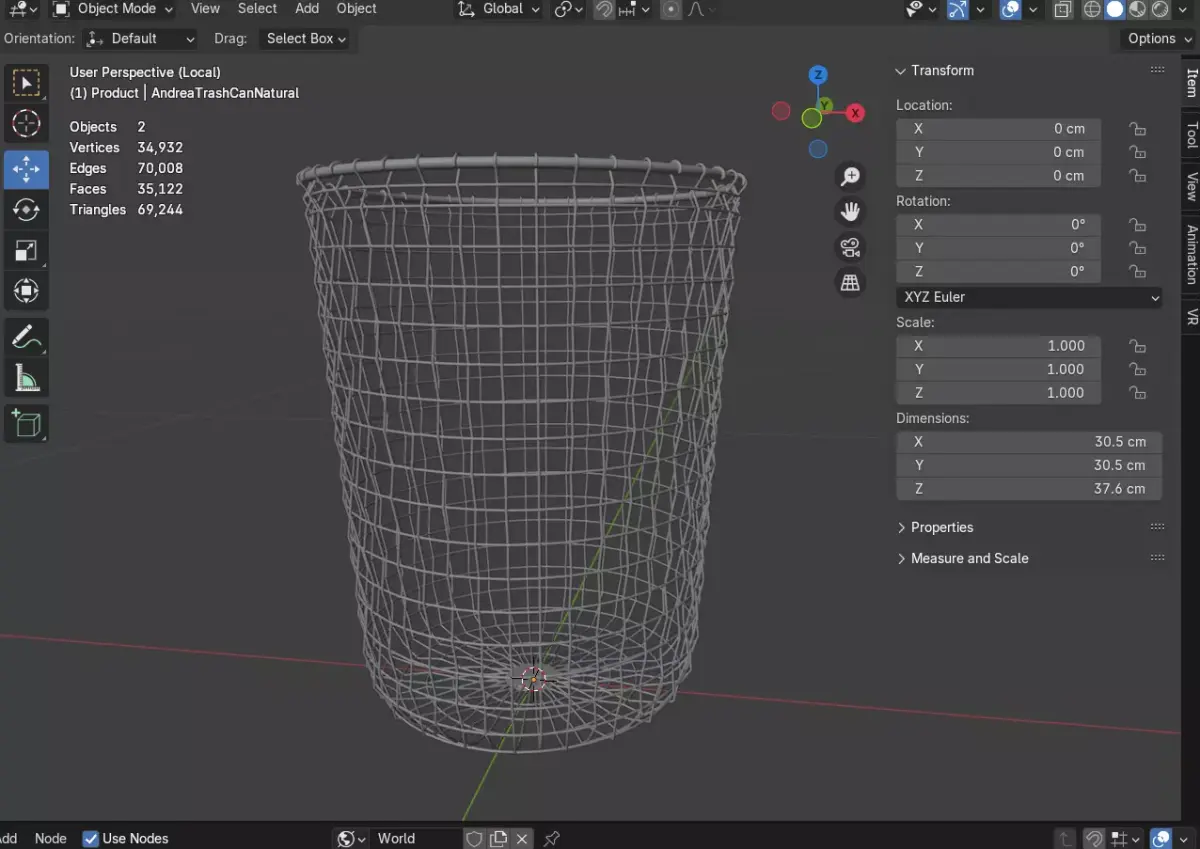Lock the Location X value
Image resolution: width=1200 pixels, height=849 pixels.
1137,128
